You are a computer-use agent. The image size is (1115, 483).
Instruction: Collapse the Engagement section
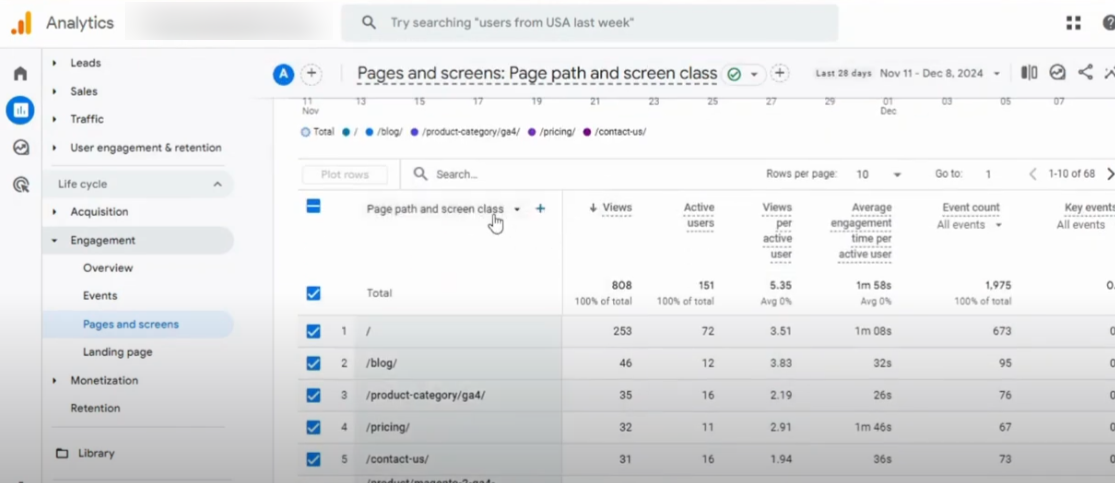[54, 240]
